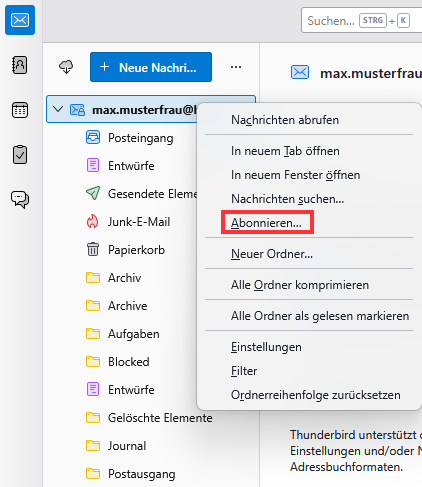Image resolution: width=422 pixels, height=487 pixels.
Task: Select Alle Ordner komprimieren
Action: (x=300, y=285)
